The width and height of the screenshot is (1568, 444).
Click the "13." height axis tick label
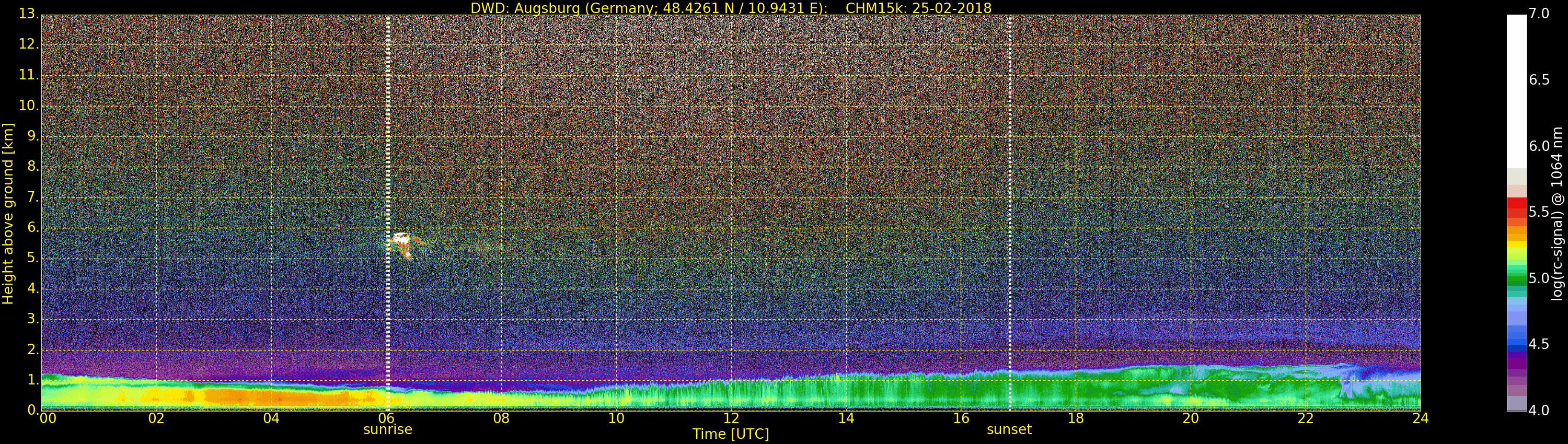tap(29, 14)
